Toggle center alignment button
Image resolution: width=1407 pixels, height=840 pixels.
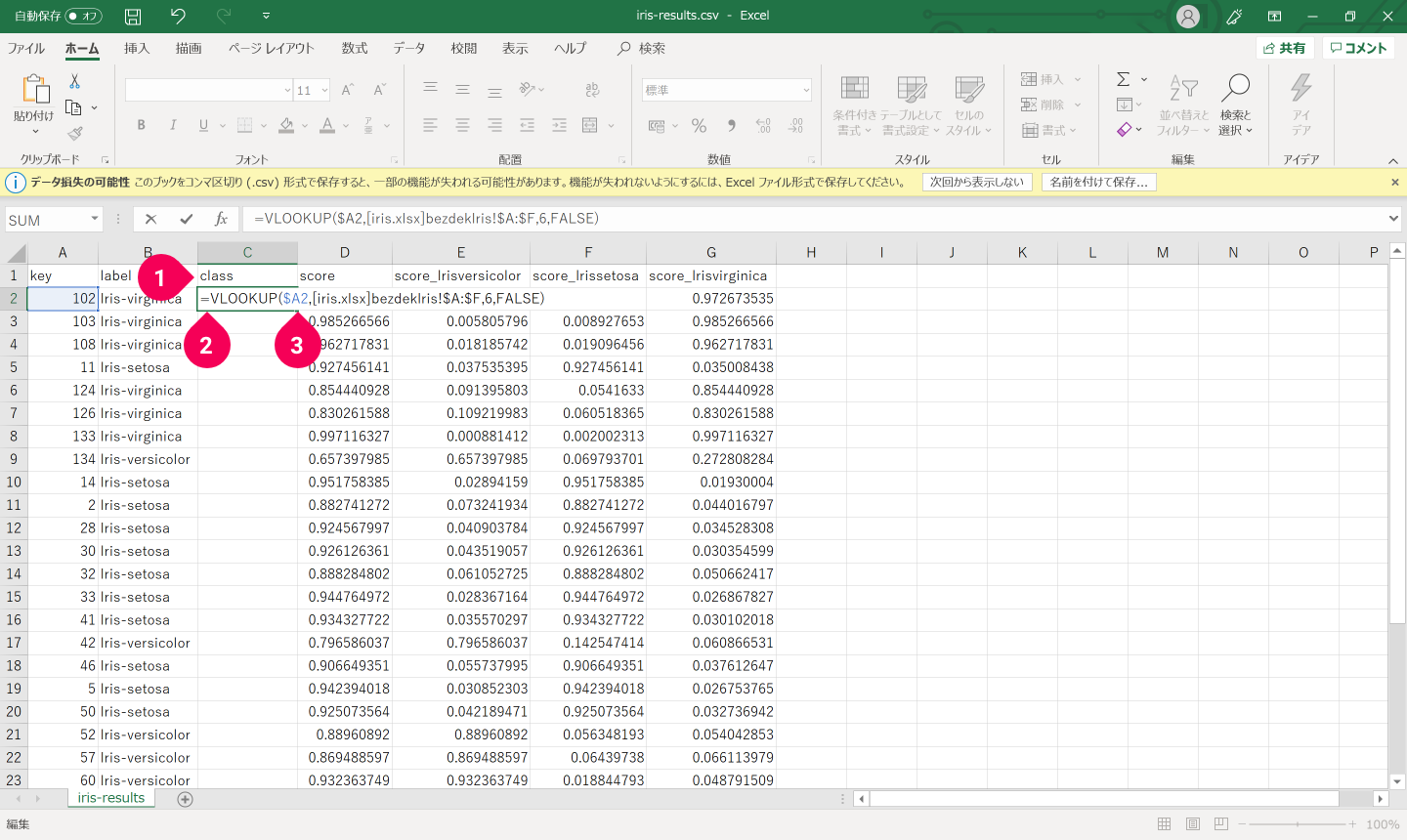462,125
